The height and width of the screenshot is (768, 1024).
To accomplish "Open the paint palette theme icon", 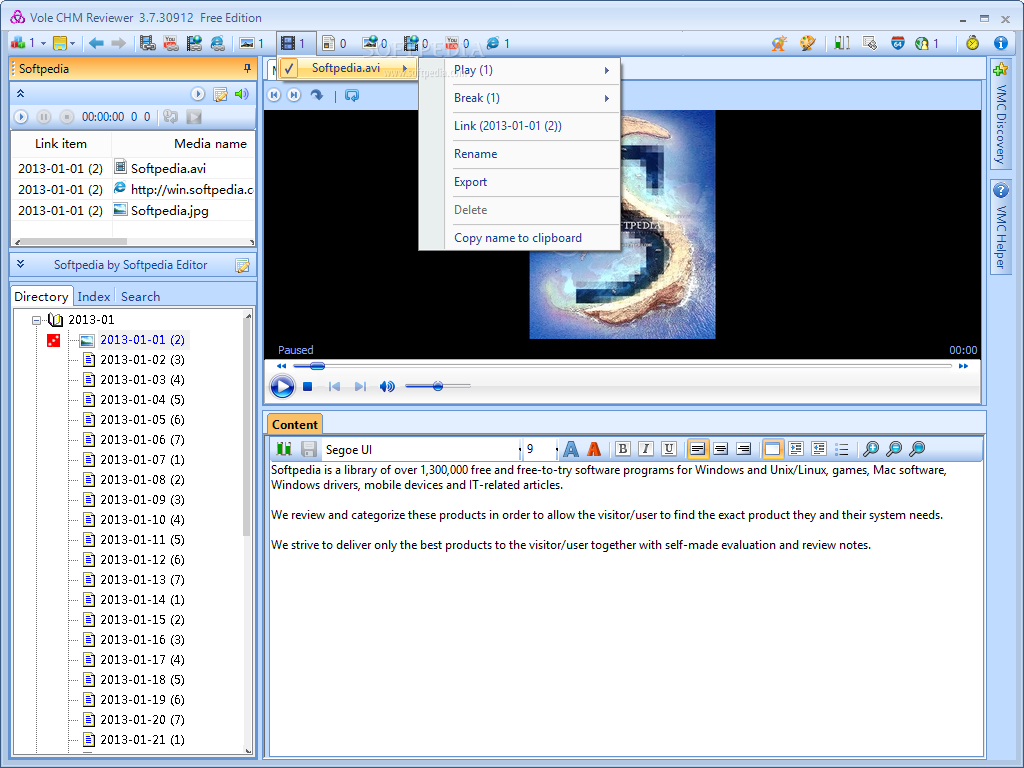I will pos(808,43).
